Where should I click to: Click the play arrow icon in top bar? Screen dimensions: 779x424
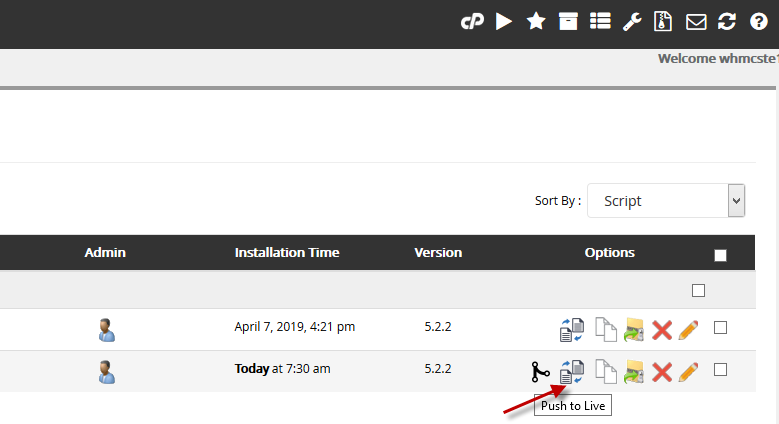pyautogui.click(x=504, y=21)
